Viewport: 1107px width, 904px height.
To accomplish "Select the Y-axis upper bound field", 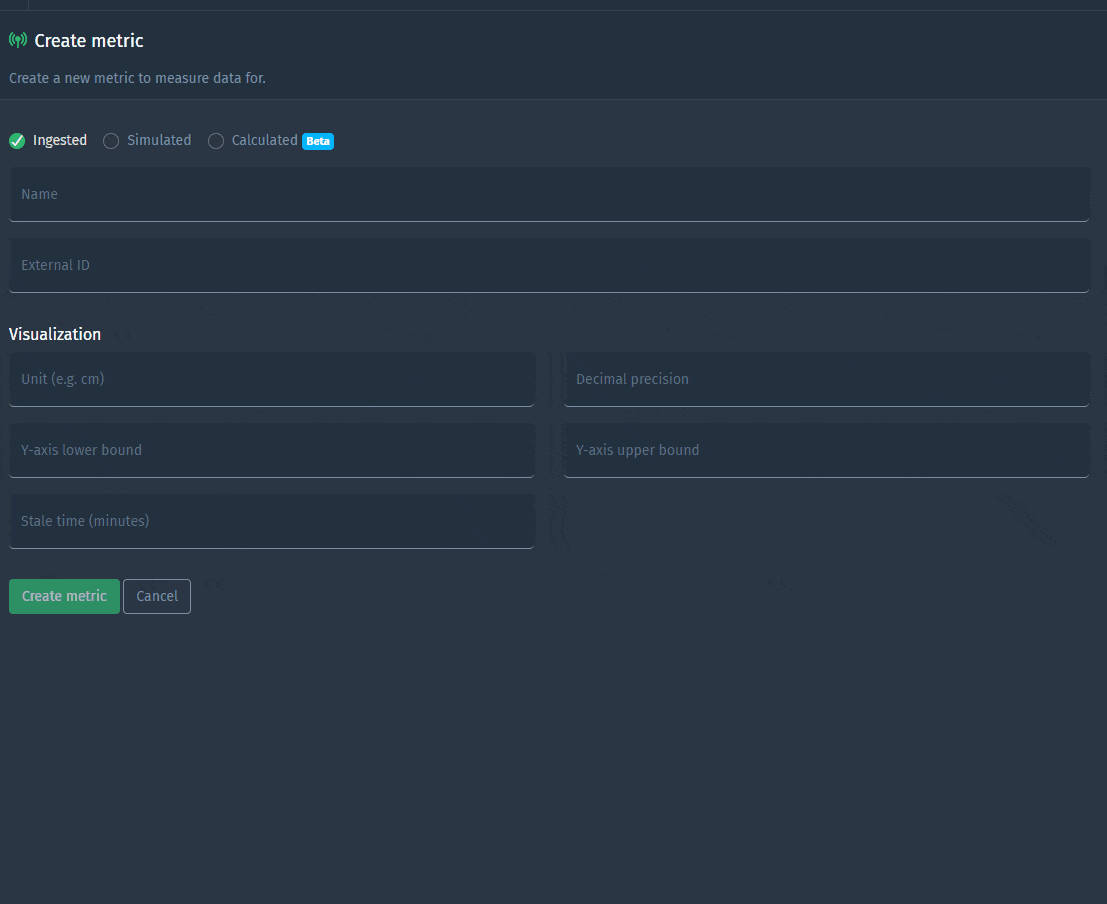I will click(x=826, y=450).
